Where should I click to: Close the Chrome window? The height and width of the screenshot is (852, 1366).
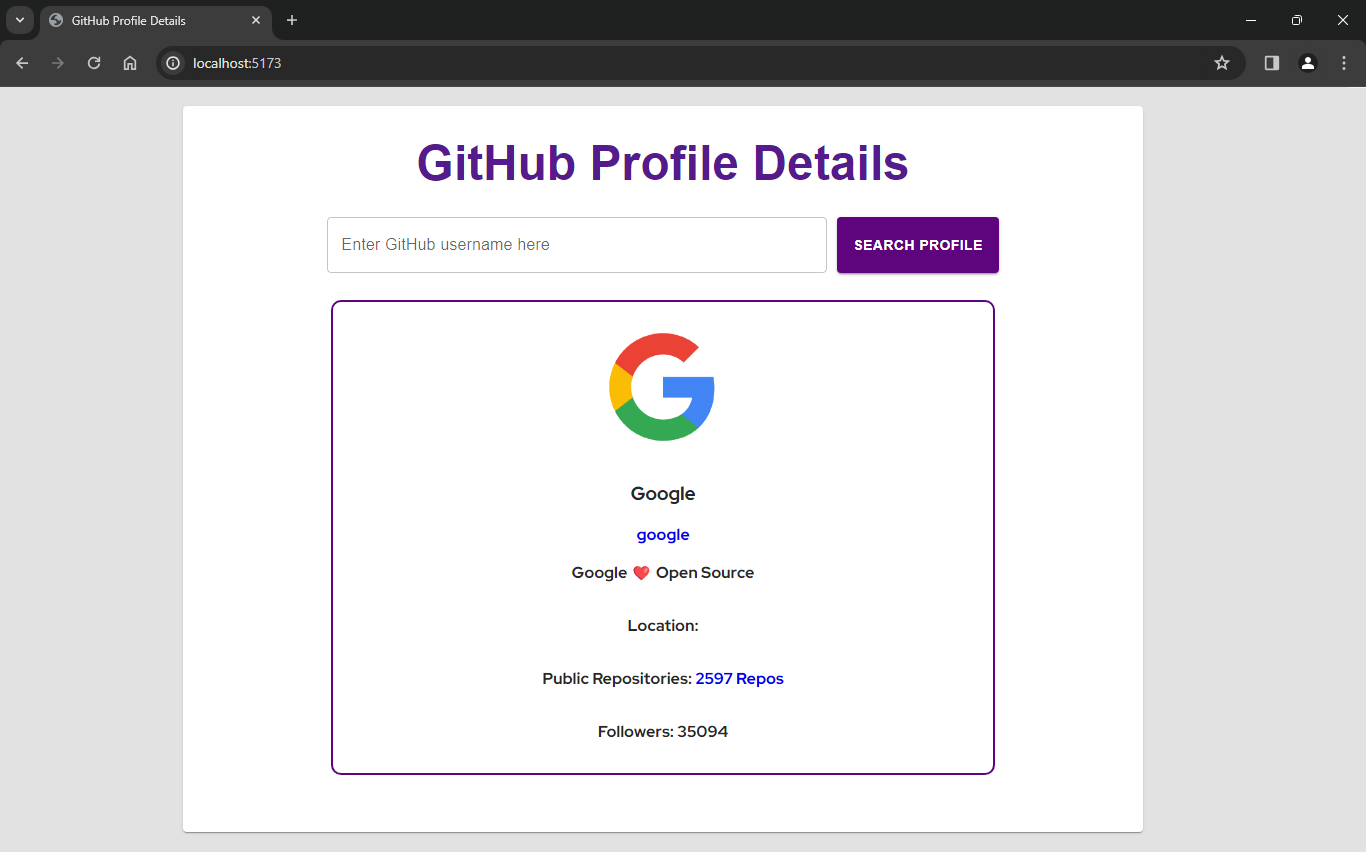(1343, 20)
